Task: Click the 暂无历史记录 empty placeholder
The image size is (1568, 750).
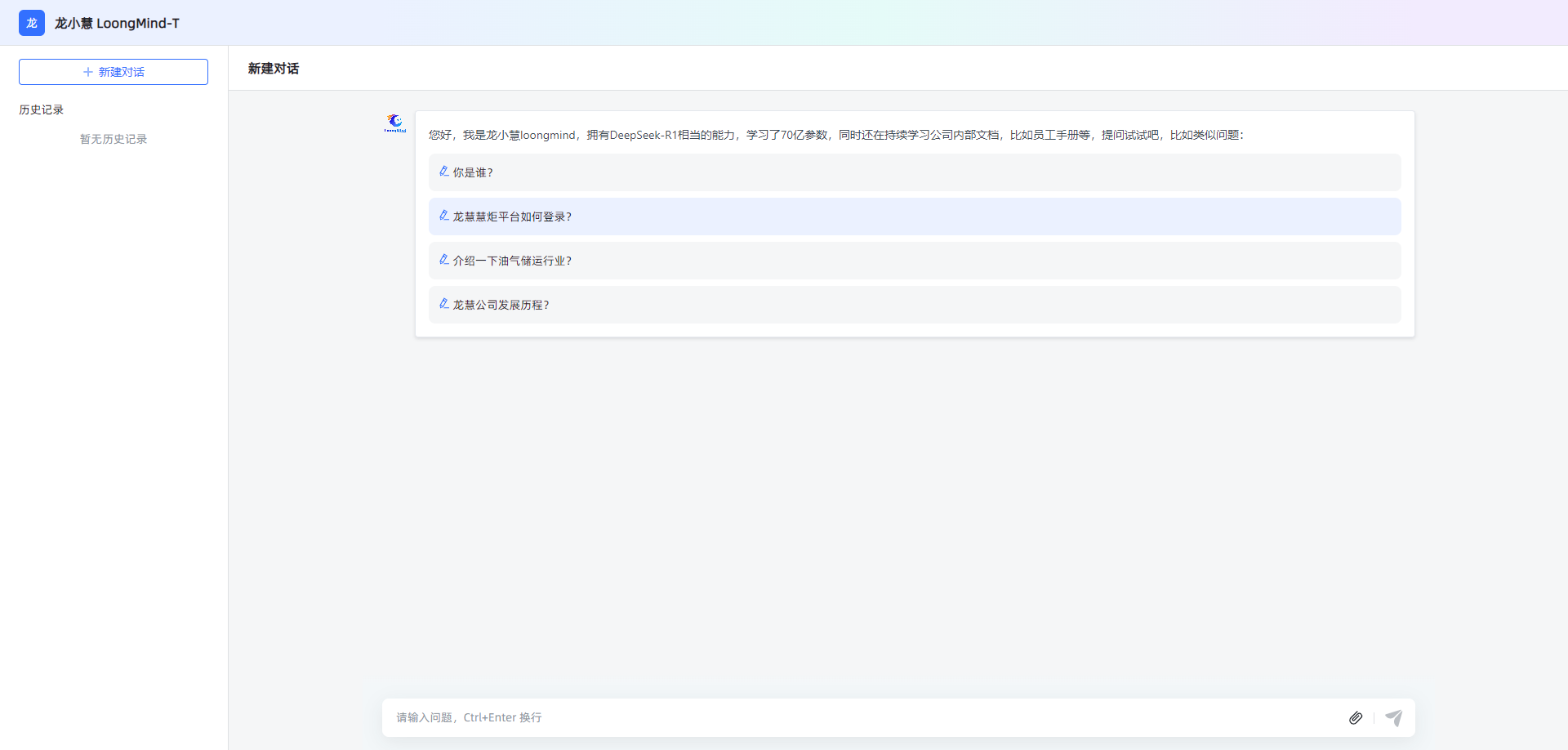Action: [114, 139]
